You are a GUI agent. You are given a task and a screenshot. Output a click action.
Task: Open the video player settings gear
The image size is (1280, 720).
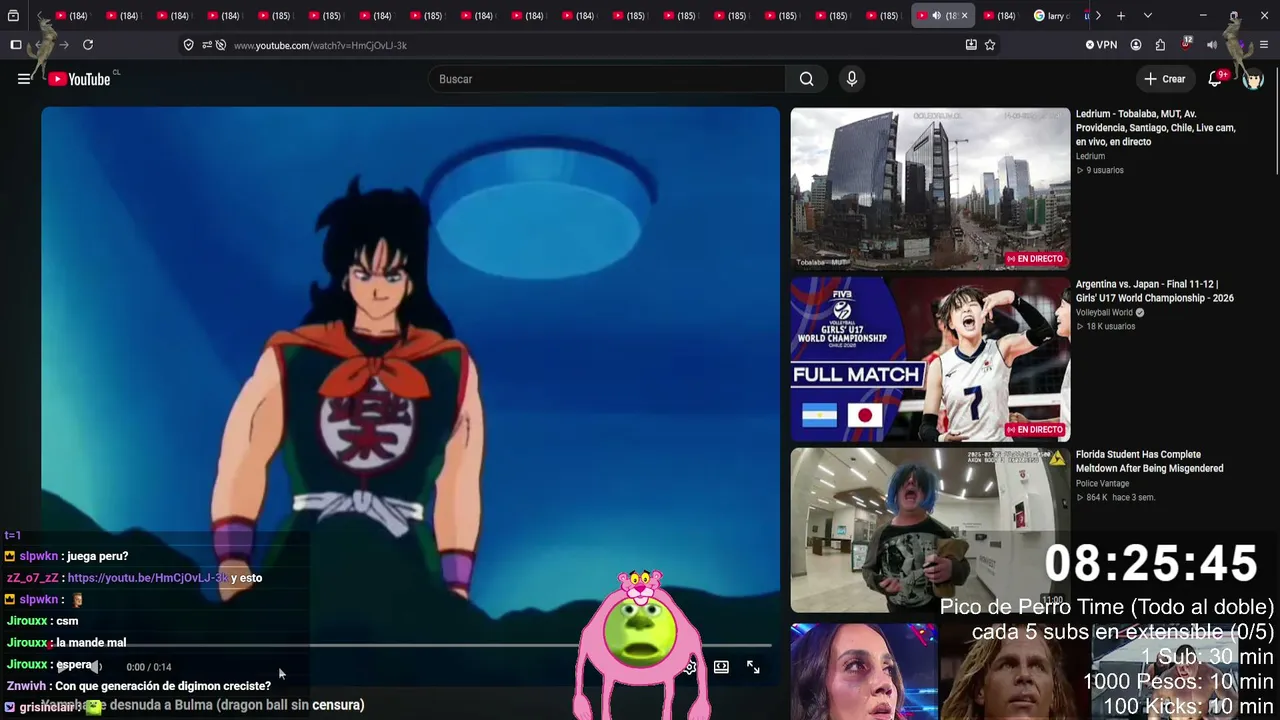coord(689,667)
